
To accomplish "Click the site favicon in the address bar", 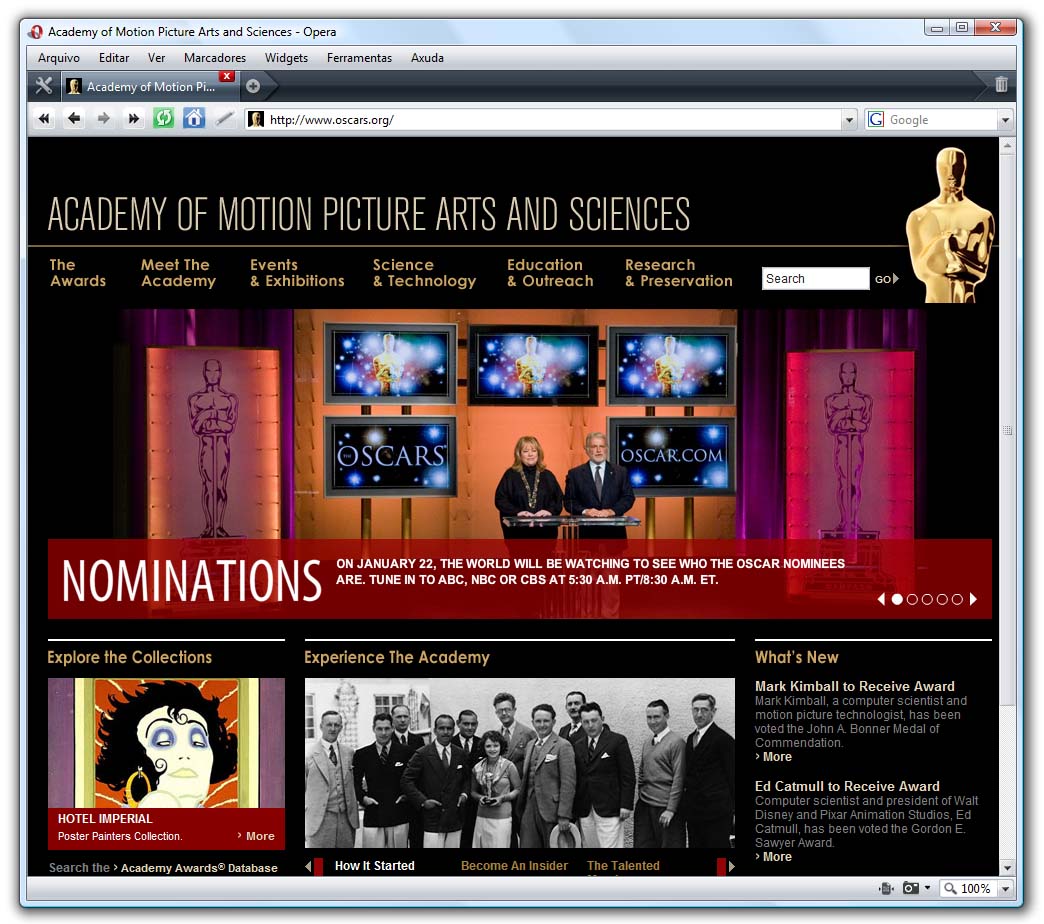I will [x=256, y=120].
